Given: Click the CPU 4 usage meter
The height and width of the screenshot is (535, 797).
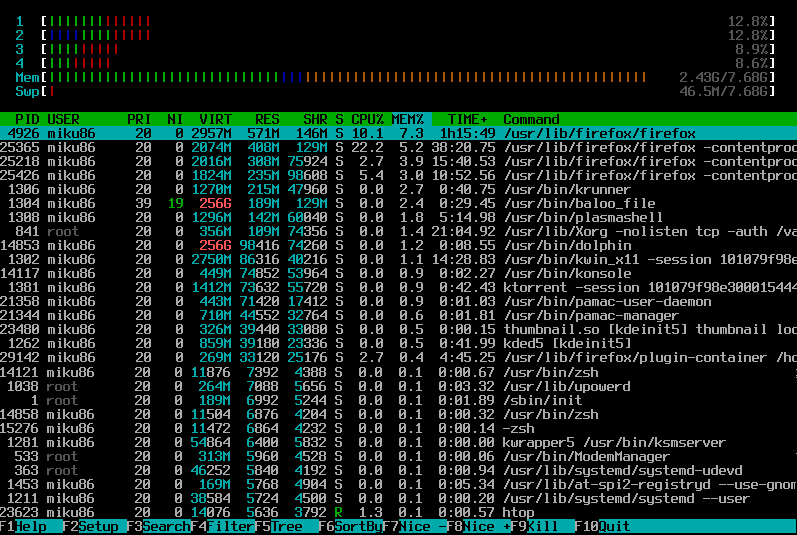Looking at the screenshot, I should pyautogui.click(x=395, y=64).
